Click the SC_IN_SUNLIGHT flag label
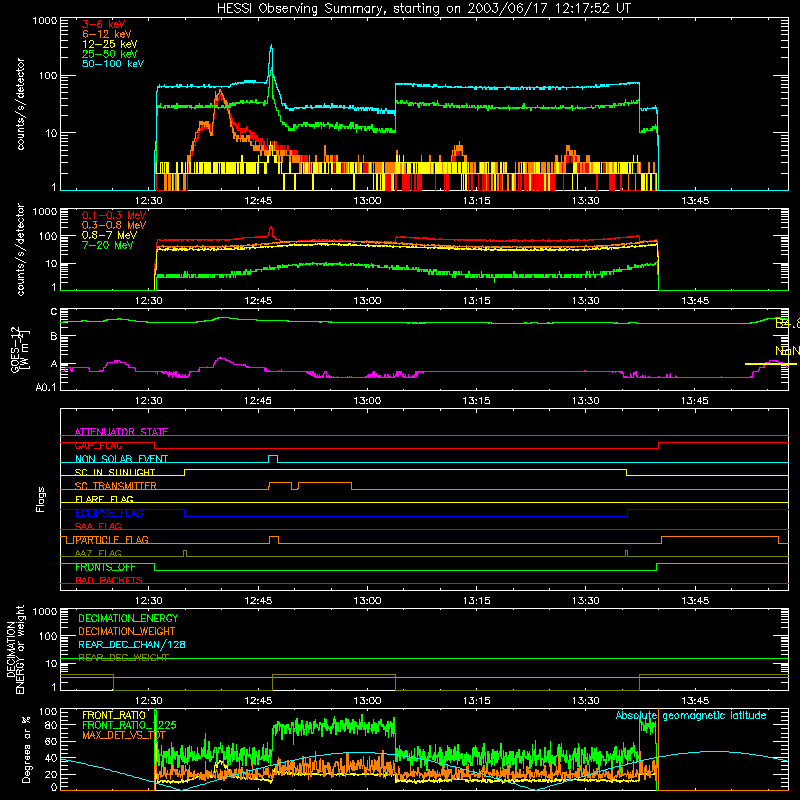Image resolution: width=800 pixels, height=800 pixels. 115,472
